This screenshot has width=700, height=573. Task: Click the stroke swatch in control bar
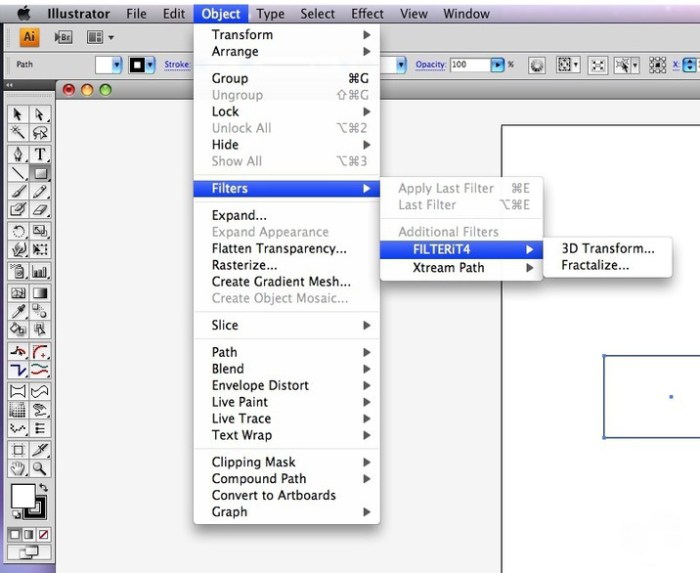[x=137, y=65]
